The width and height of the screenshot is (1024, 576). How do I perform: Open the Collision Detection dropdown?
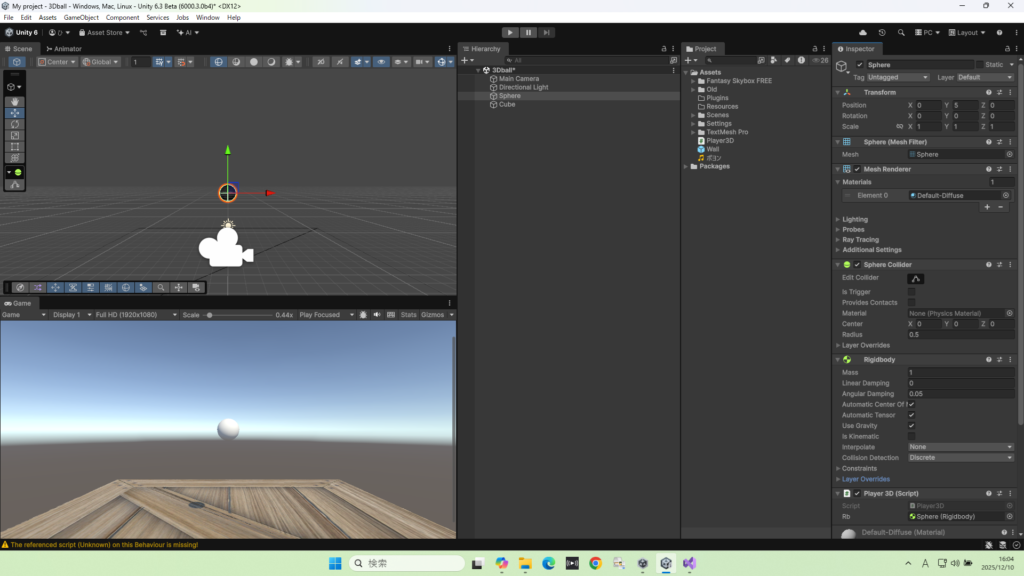960,458
